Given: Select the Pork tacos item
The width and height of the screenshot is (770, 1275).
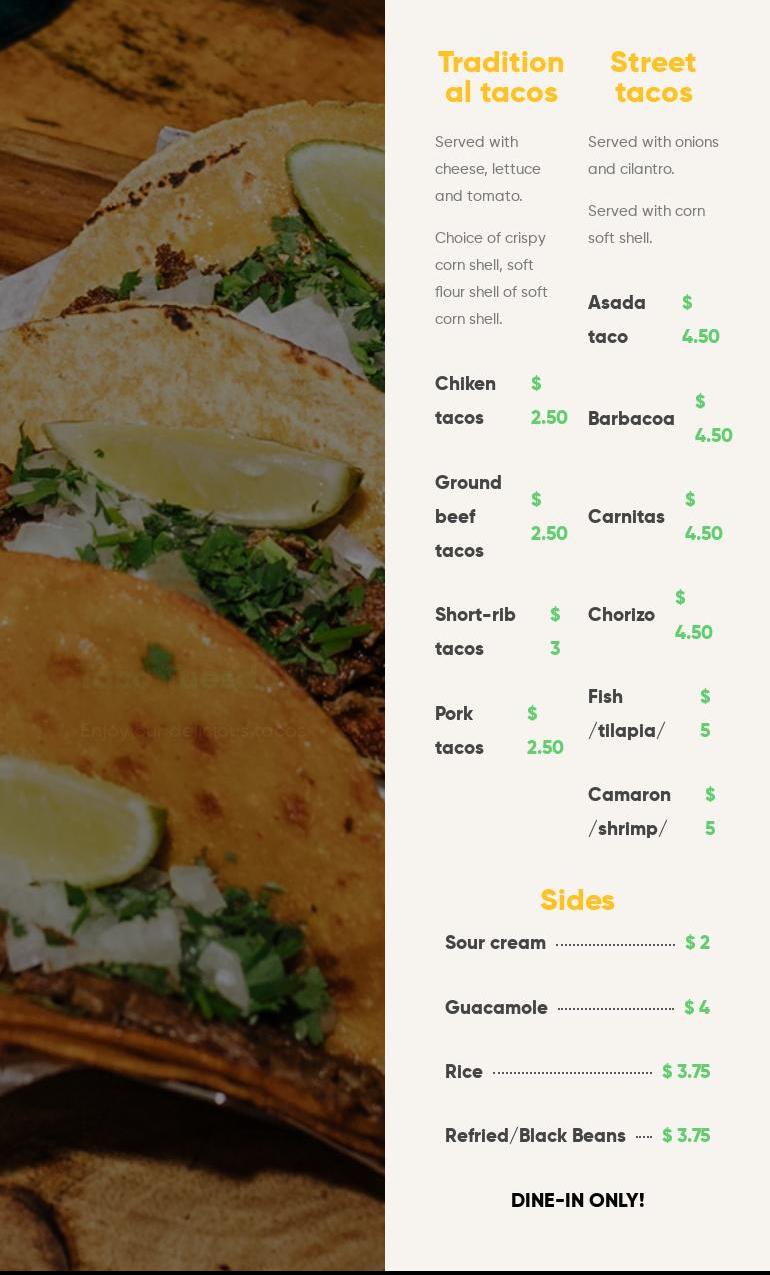Looking at the screenshot, I should point(459,731).
